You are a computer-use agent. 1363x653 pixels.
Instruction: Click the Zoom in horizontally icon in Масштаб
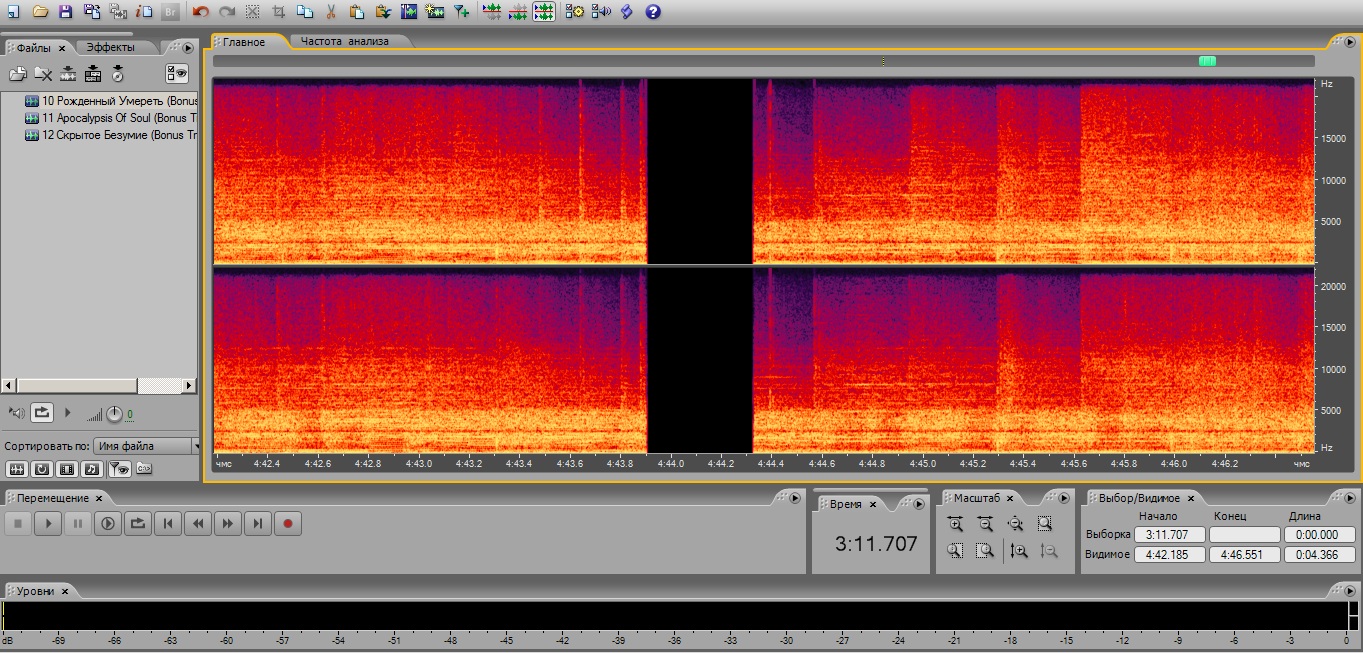tap(956, 523)
